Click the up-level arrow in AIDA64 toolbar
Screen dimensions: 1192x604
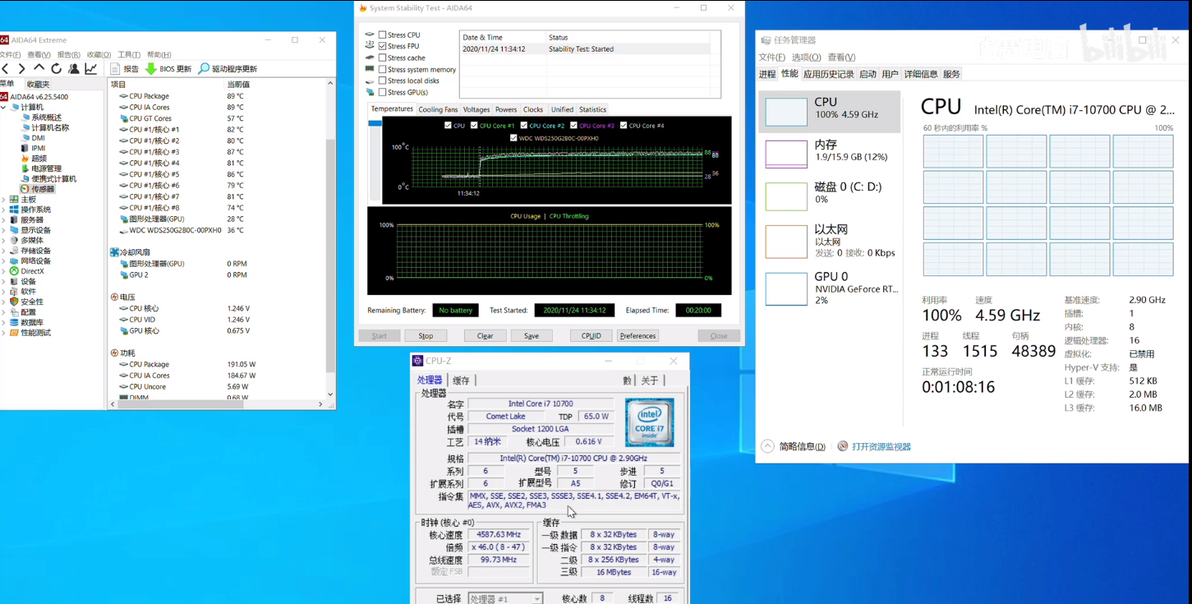point(39,68)
